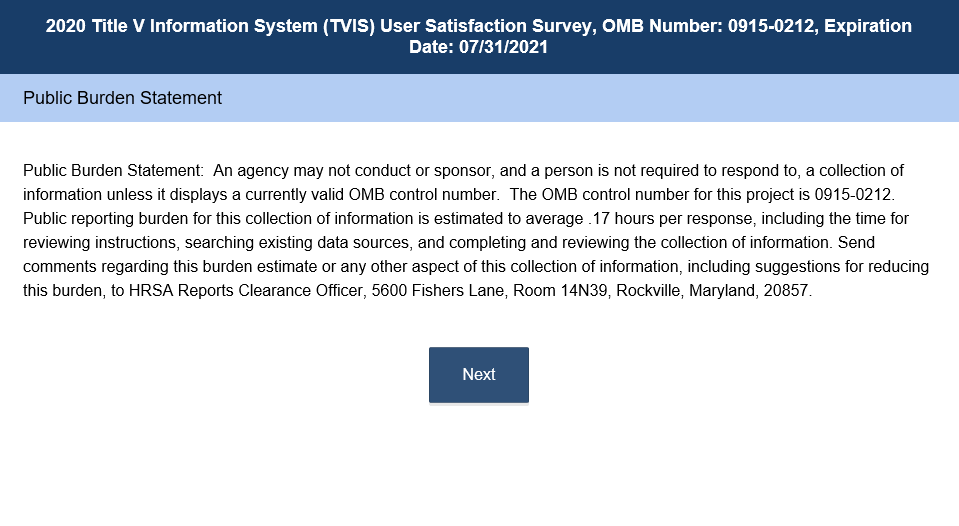Click the "Date: 07/31/2021" header text
The image size is (959, 526).
pos(478,47)
